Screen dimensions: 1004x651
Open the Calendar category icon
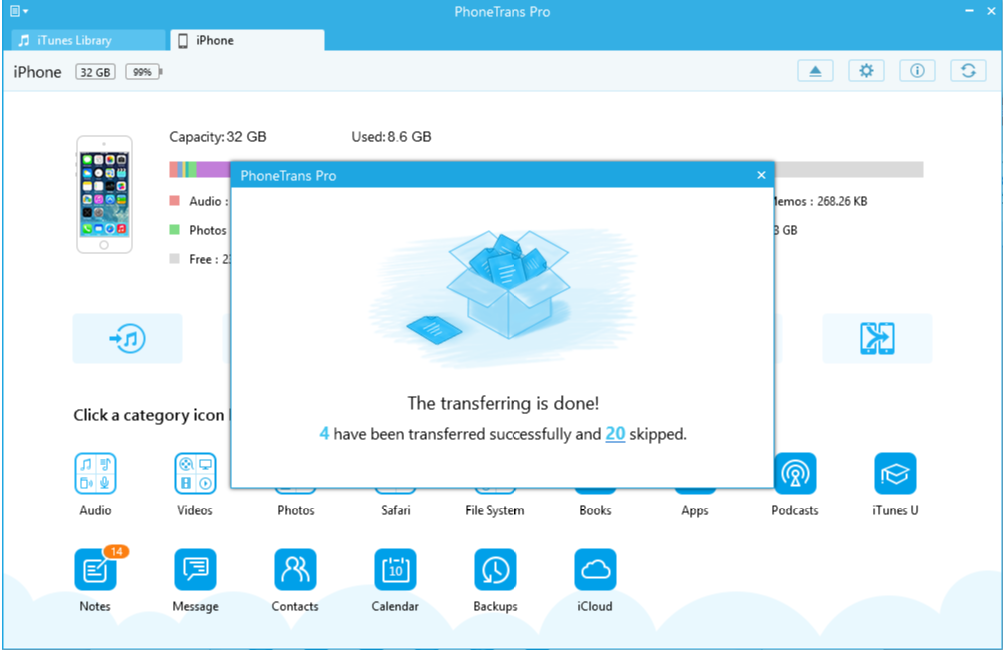(x=395, y=570)
